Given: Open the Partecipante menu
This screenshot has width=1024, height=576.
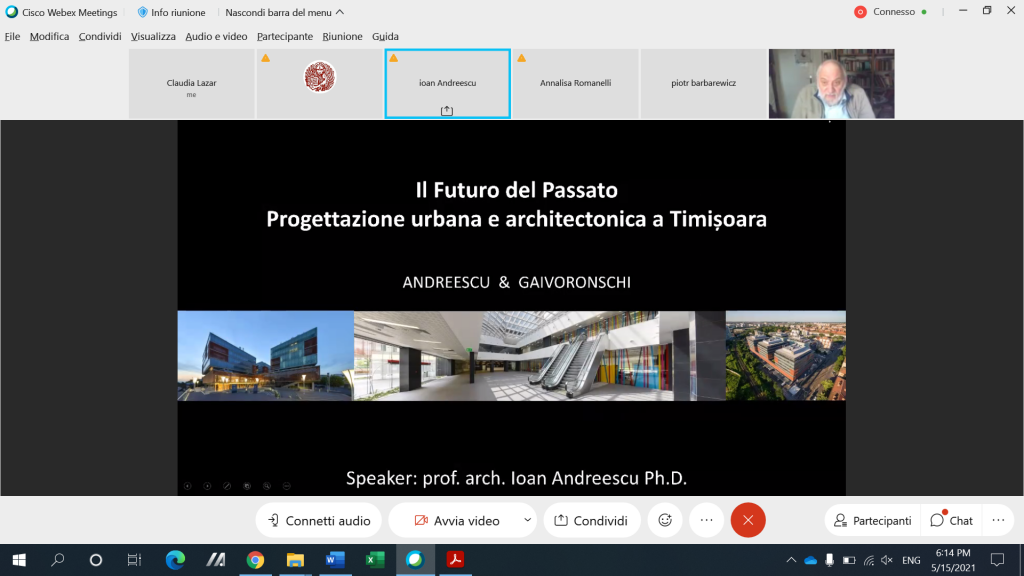Looking at the screenshot, I should (284, 36).
